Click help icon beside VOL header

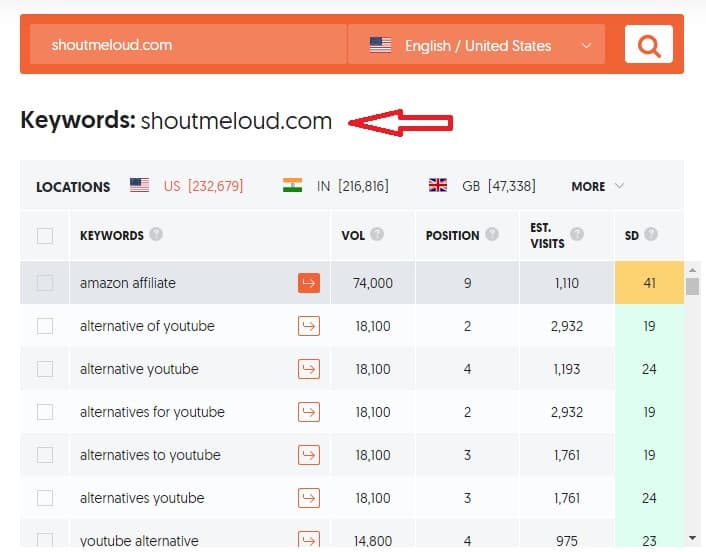[x=377, y=234]
